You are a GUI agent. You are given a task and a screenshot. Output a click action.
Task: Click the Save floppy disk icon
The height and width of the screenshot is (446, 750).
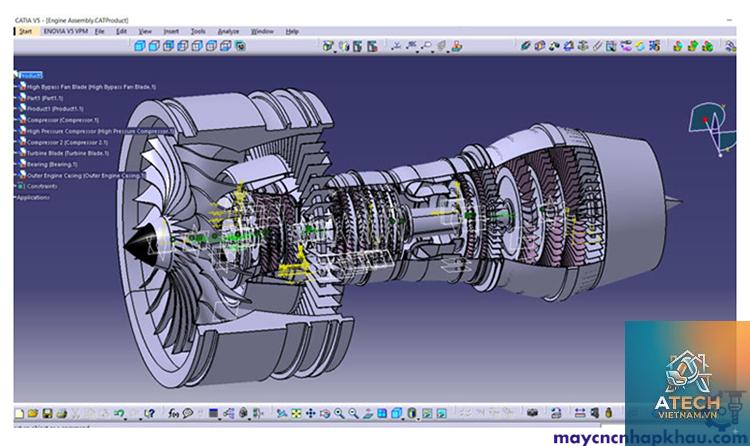[x=47, y=413]
